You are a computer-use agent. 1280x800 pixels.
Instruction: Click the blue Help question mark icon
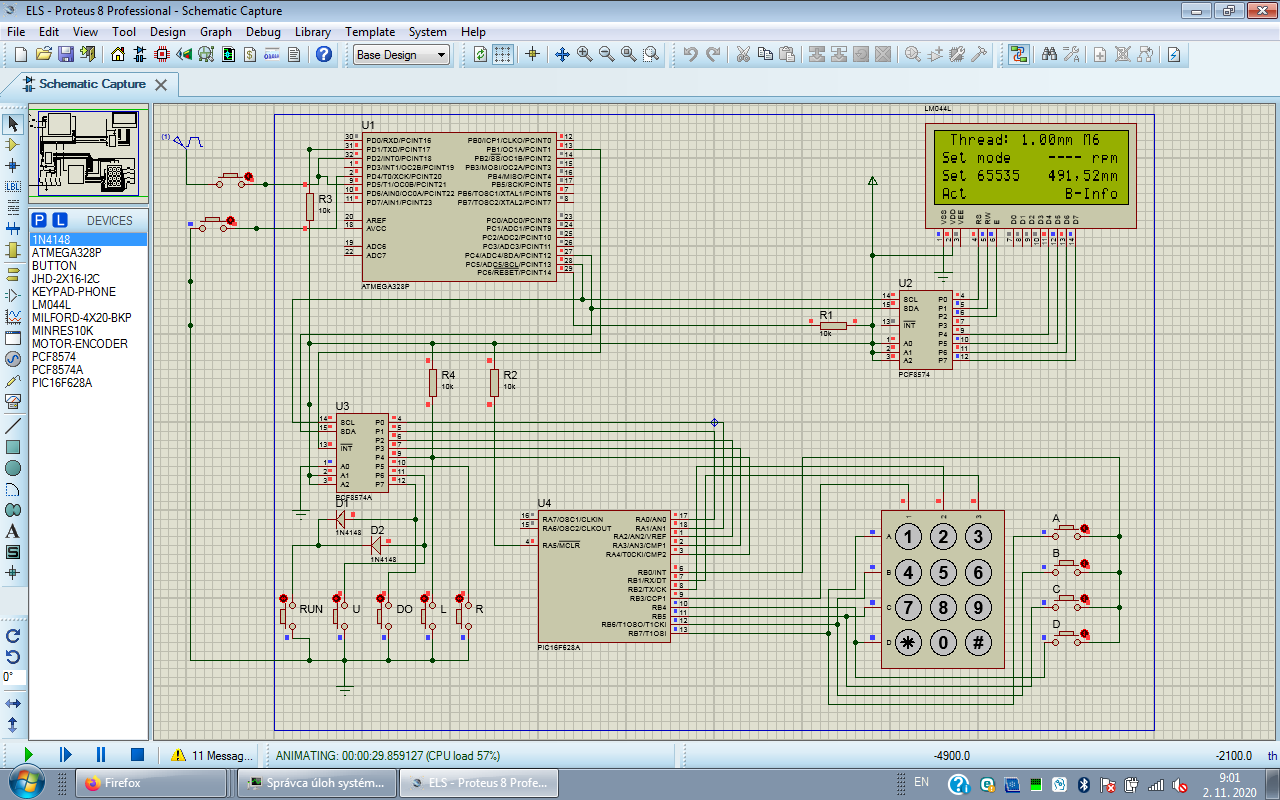[324, 54]
